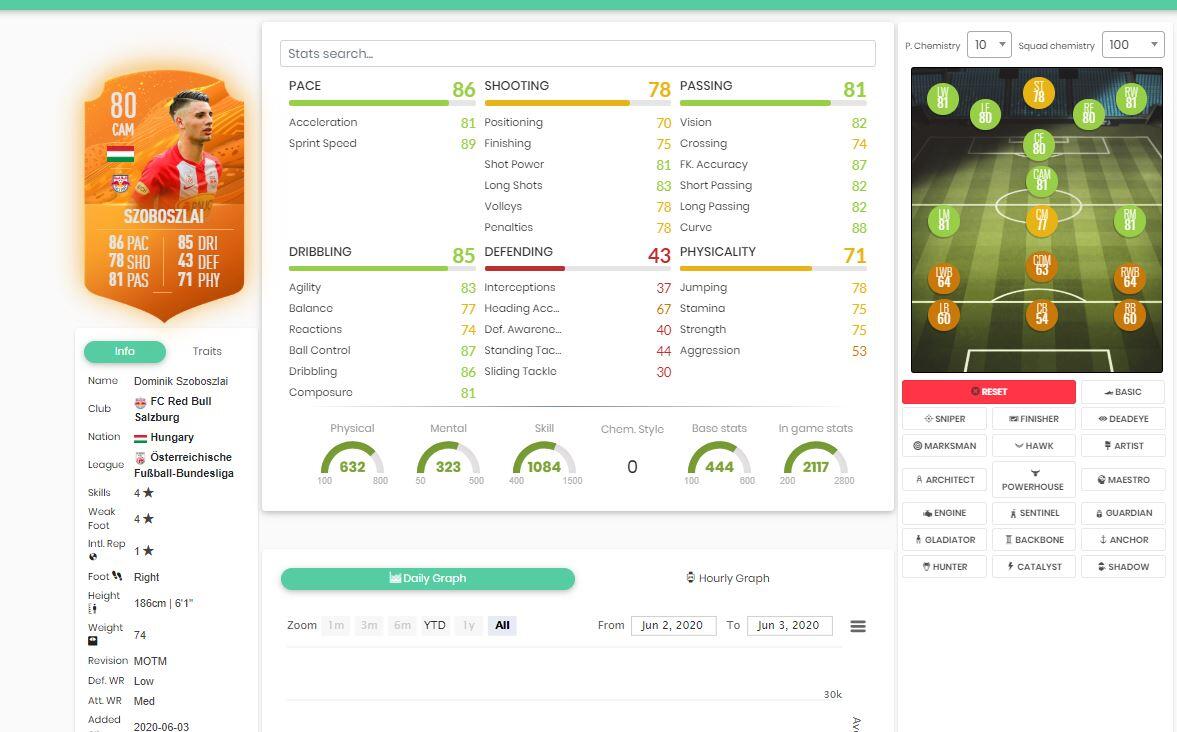Apply the Shadow chemistry style

pyautogui.click(x=1123, y=567)
